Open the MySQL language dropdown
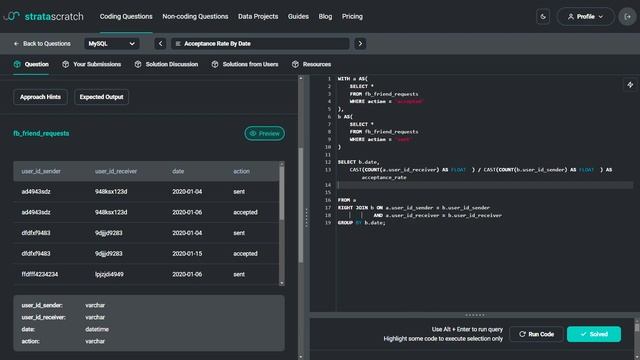The height and width of the screenshot is (360, 640). click(x=112, y=44)
